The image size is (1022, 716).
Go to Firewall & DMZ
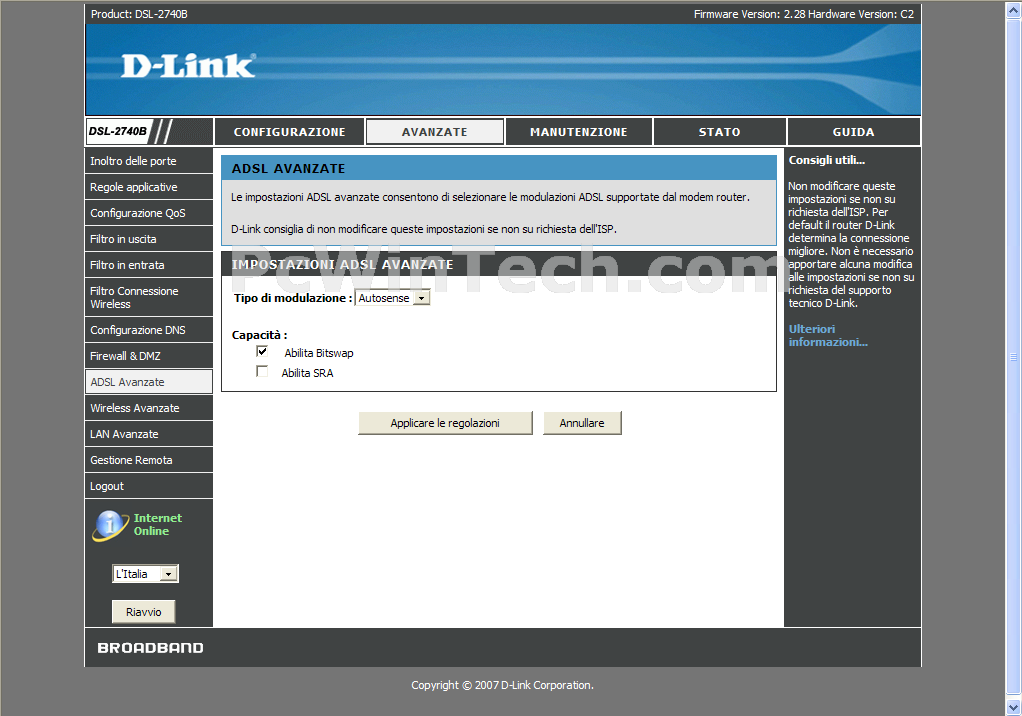(149, 356)
